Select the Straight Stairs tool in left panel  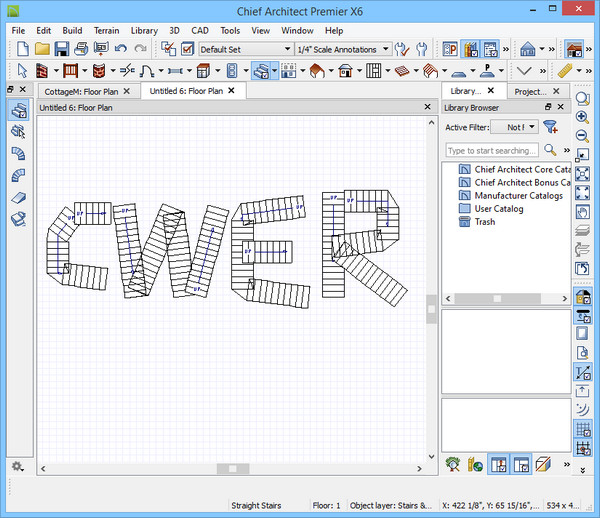click(17, 110)
